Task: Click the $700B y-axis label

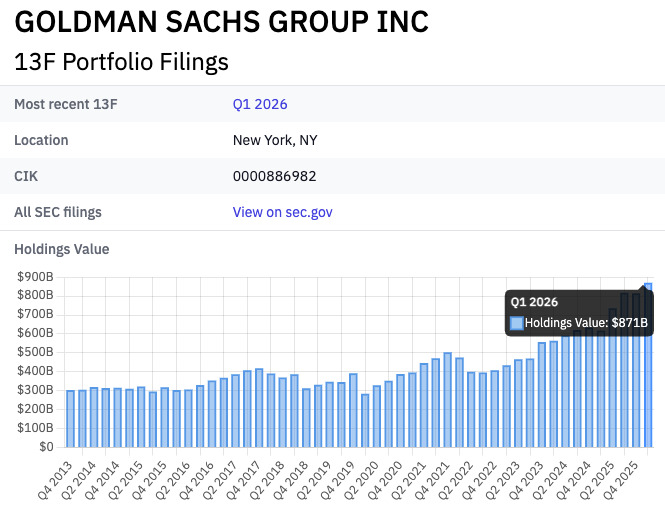Action: point(35,314)
